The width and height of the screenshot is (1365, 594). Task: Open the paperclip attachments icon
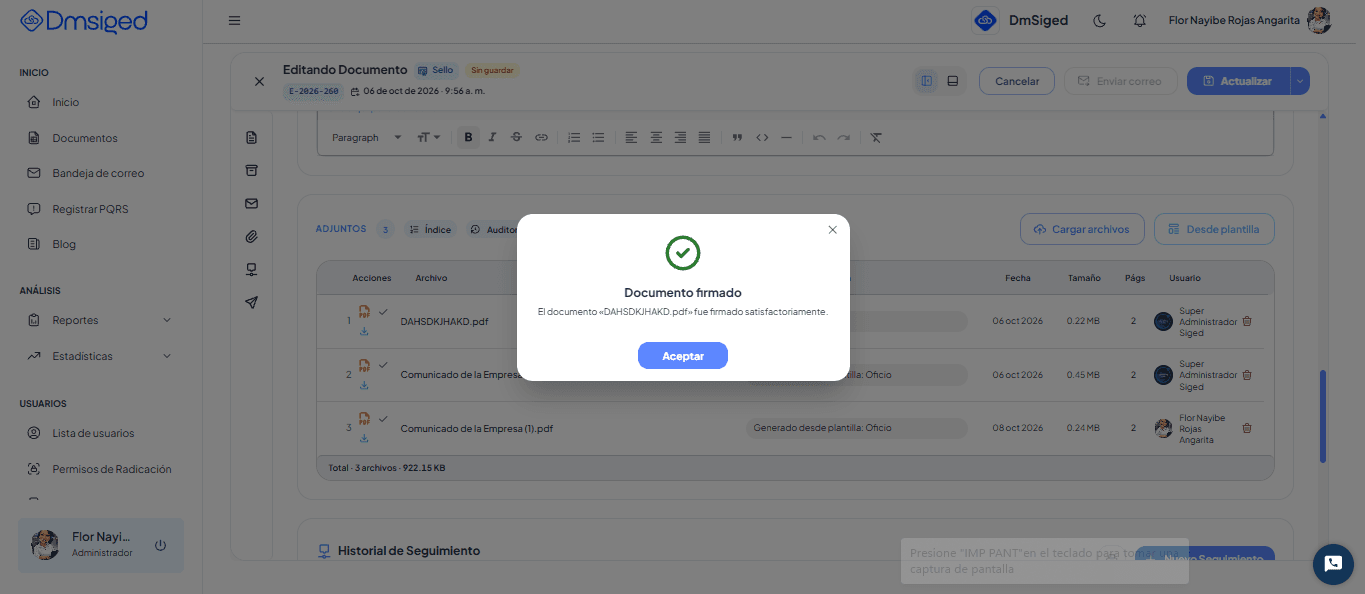point(252,236)
